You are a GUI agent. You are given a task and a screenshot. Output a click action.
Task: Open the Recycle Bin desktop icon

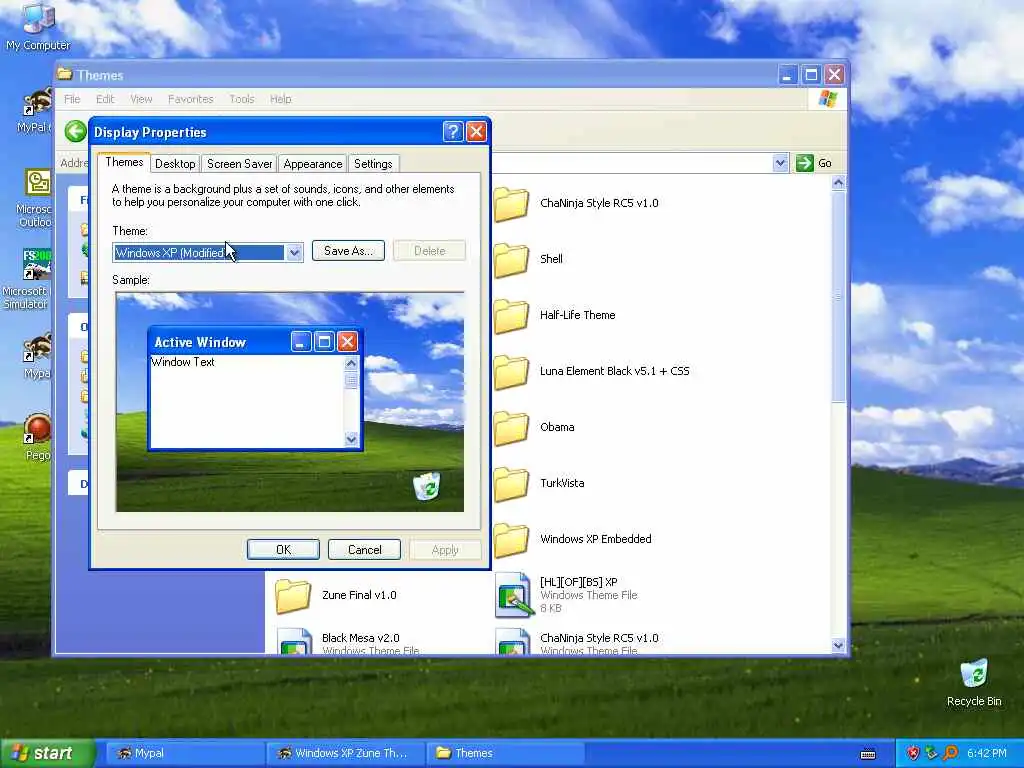[x=974, y=675]
